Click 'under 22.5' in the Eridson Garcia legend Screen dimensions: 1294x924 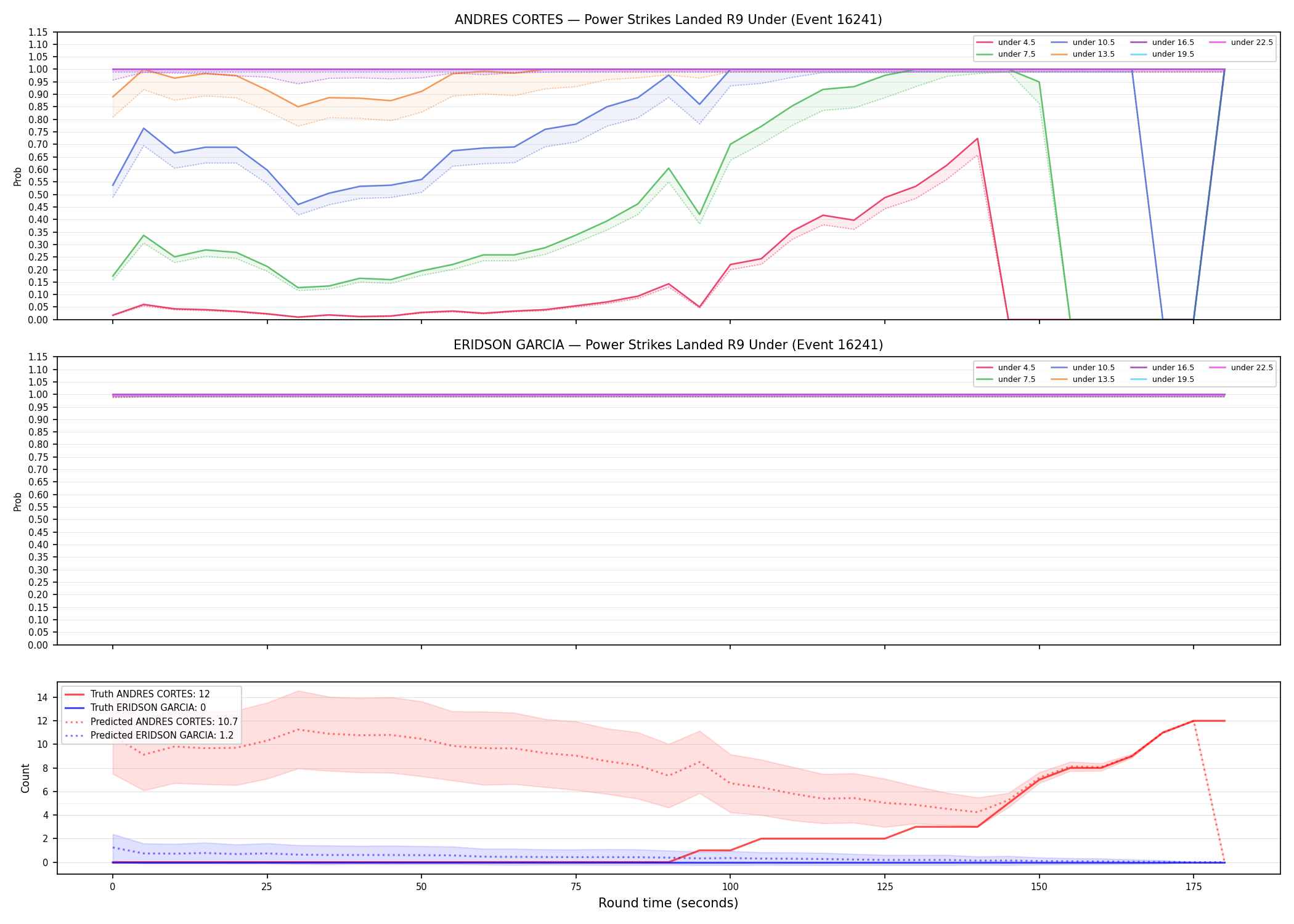1241,368
